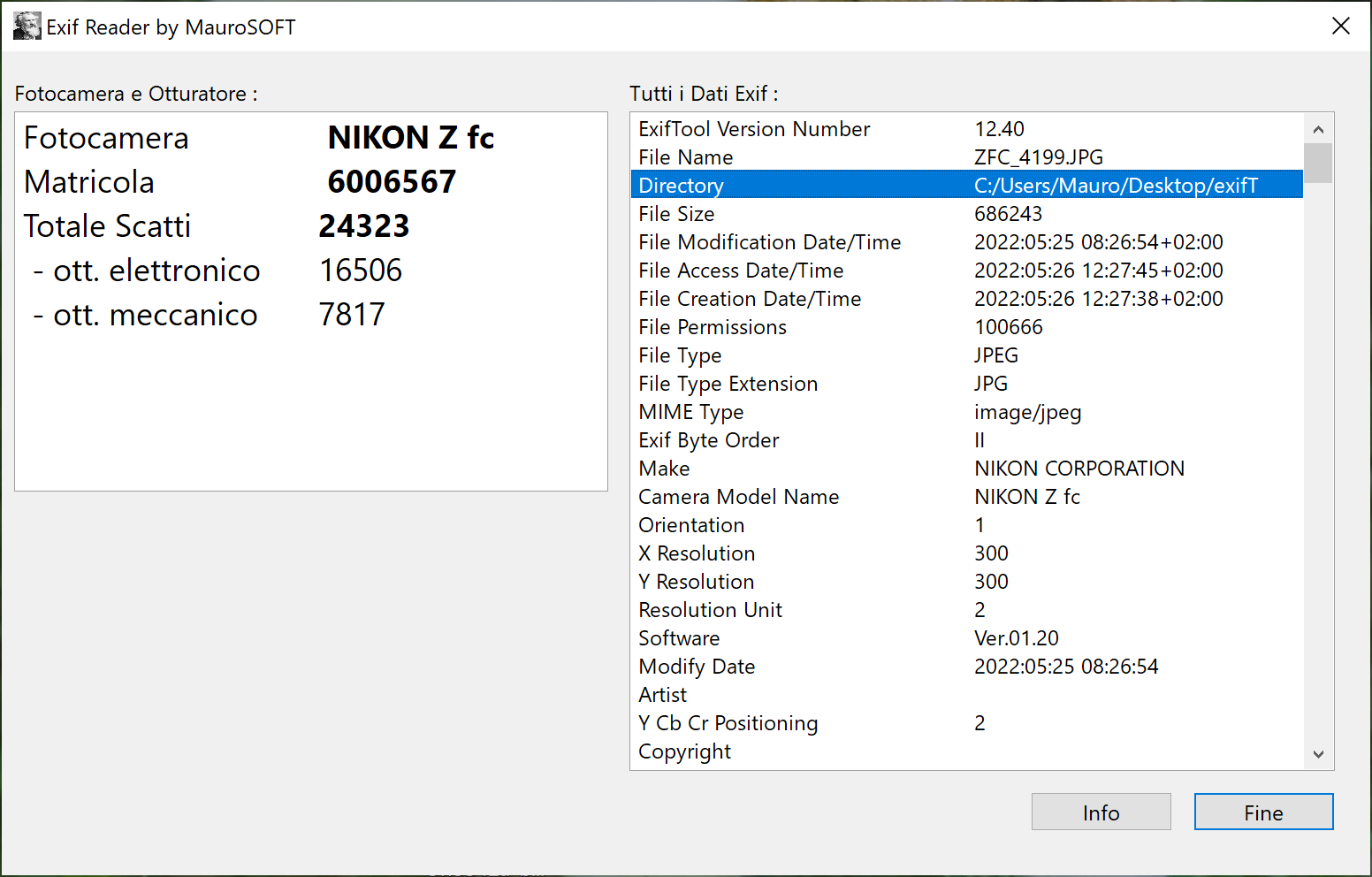Click the Matricola label
The image size is (1372, 877).
coord(89,182)
